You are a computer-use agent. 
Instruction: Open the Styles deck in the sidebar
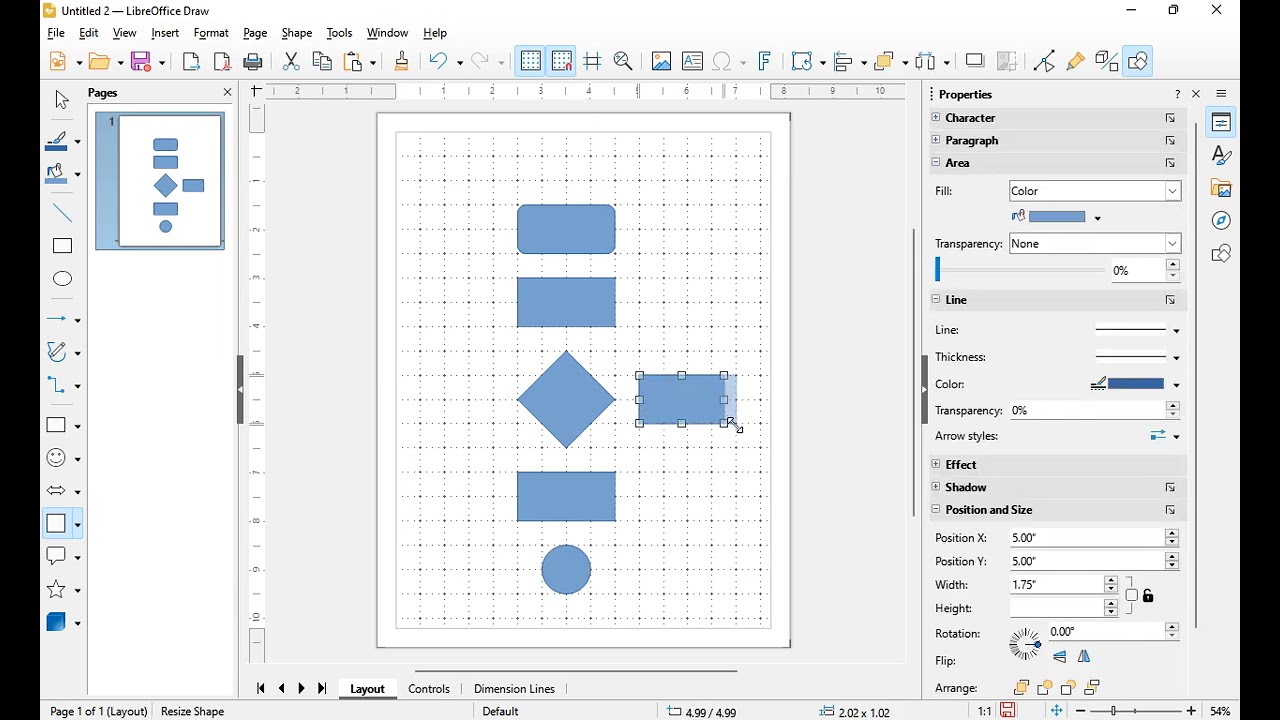tap(1221, 155)
